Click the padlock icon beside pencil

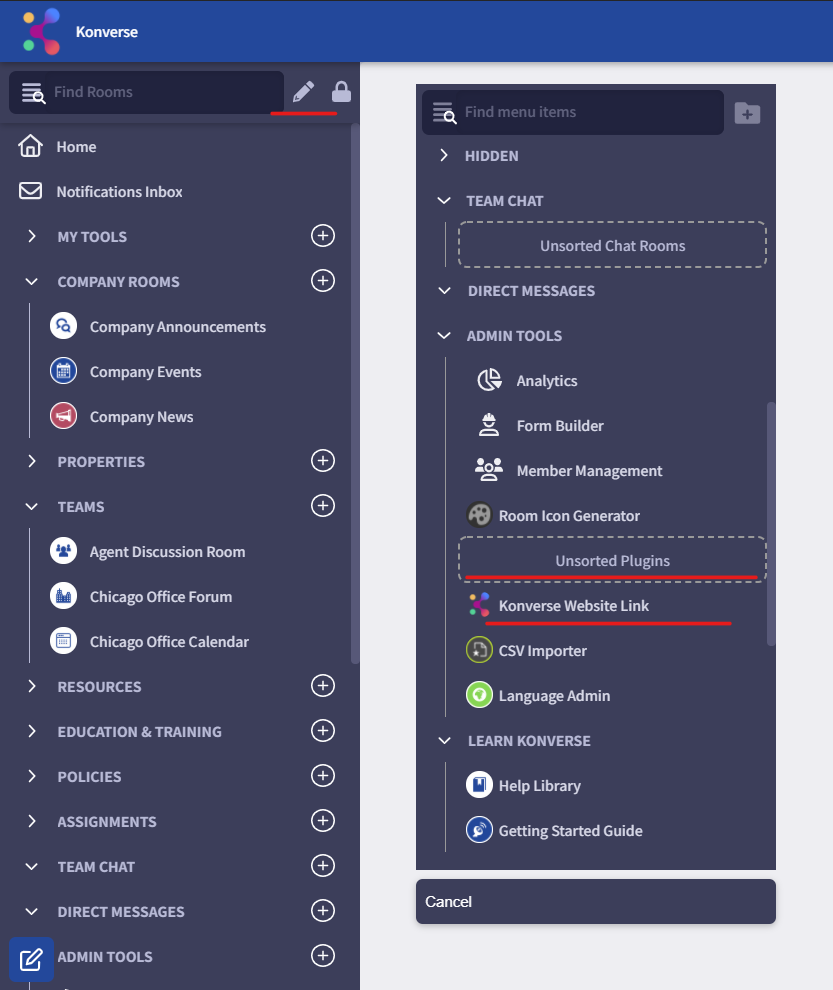click(341, 92)
